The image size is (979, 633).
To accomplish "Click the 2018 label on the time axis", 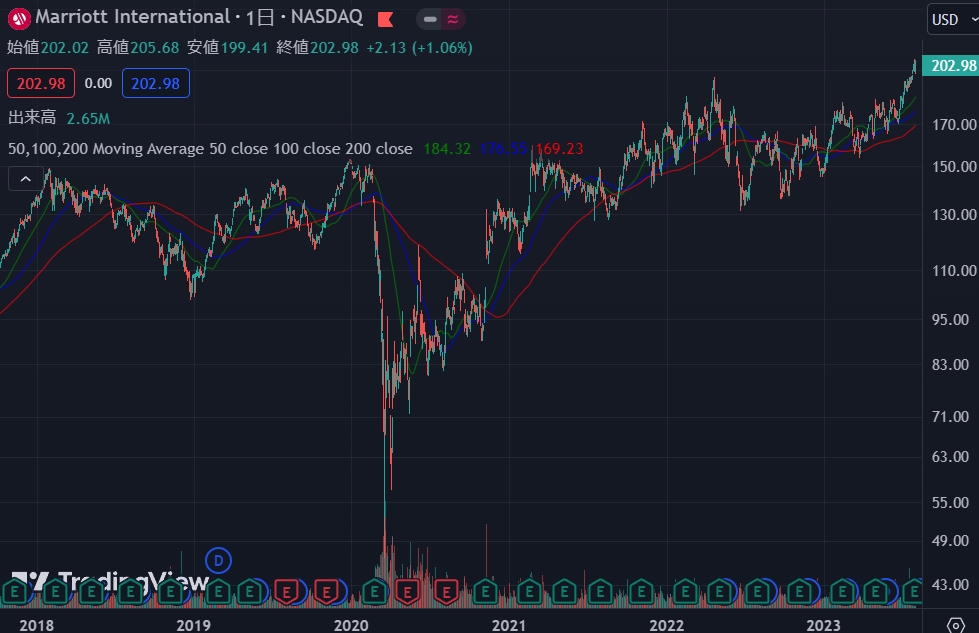I will (x=36, y=626).
